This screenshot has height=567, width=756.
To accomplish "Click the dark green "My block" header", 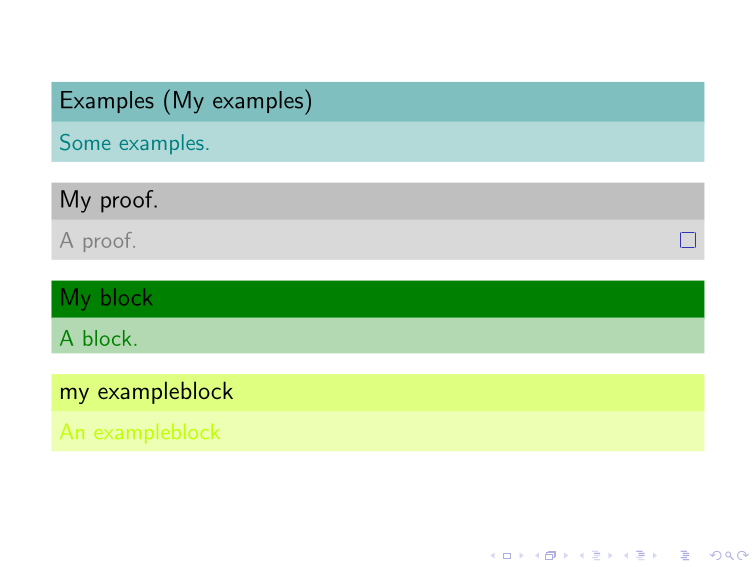I will 378,299.
